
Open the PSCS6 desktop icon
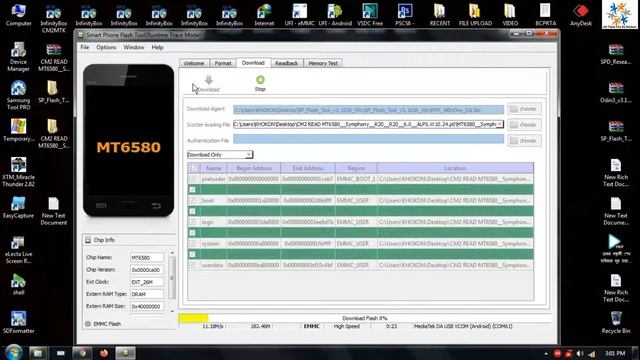click(404, 15)
